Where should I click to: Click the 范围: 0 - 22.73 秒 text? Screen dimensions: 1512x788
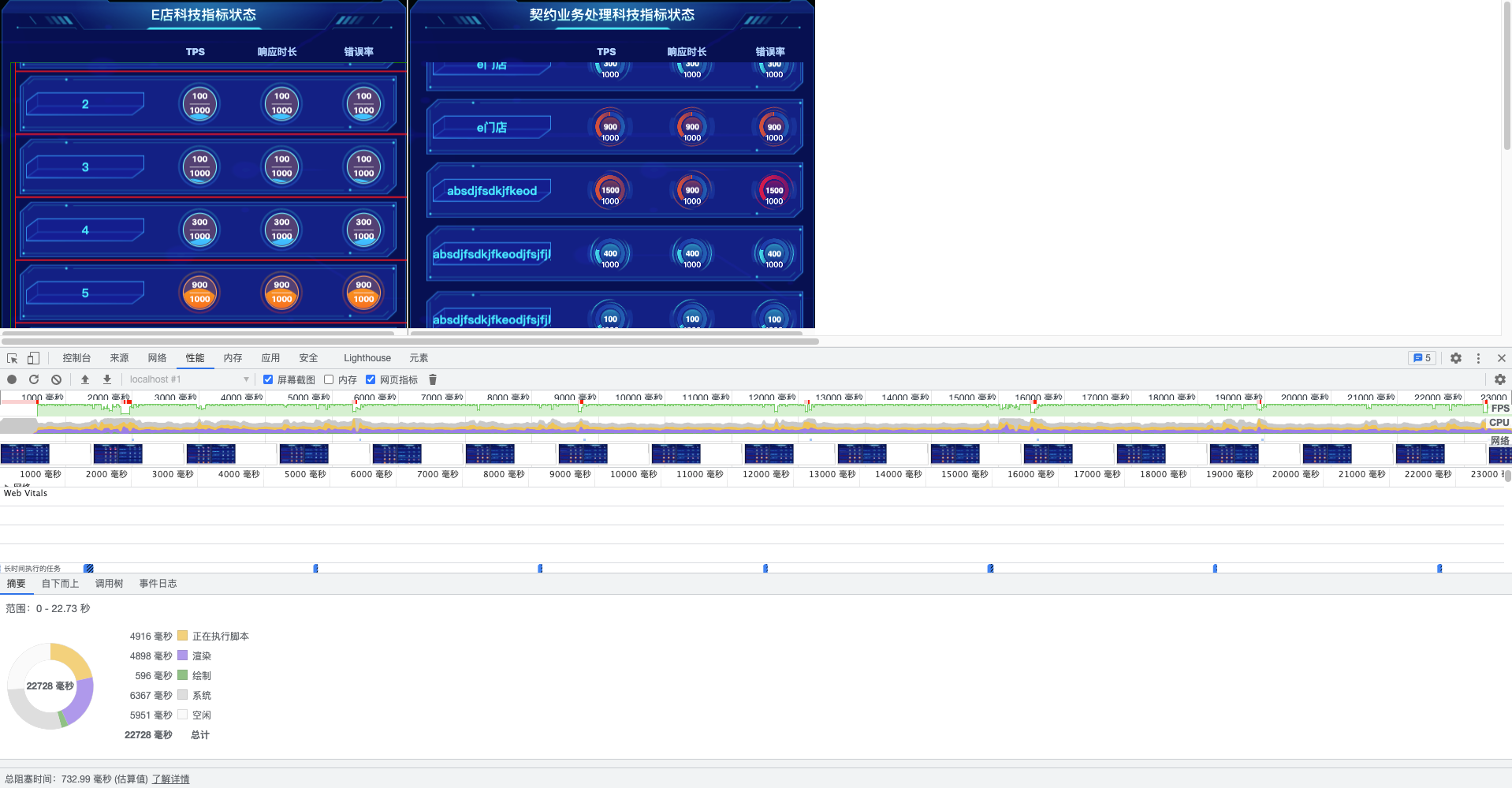click(x=48, y=608)
